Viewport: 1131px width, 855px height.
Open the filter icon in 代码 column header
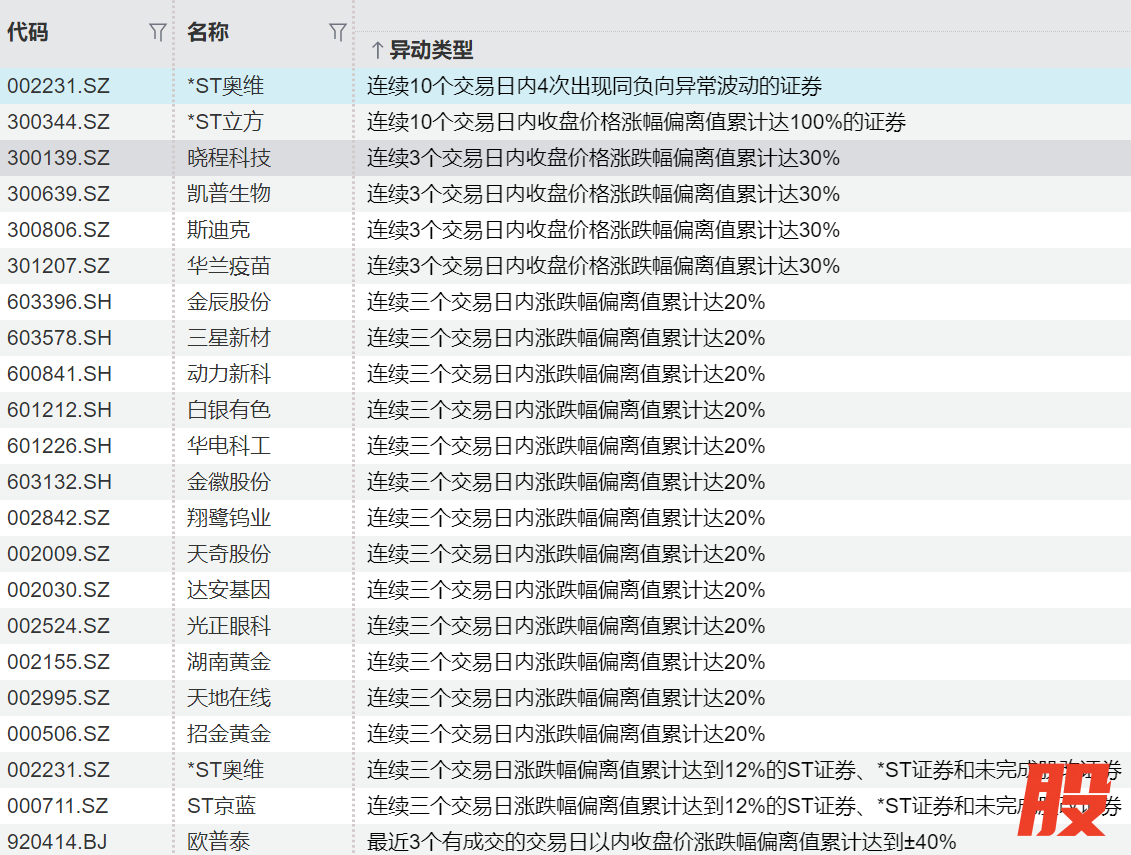coord(157,33)
